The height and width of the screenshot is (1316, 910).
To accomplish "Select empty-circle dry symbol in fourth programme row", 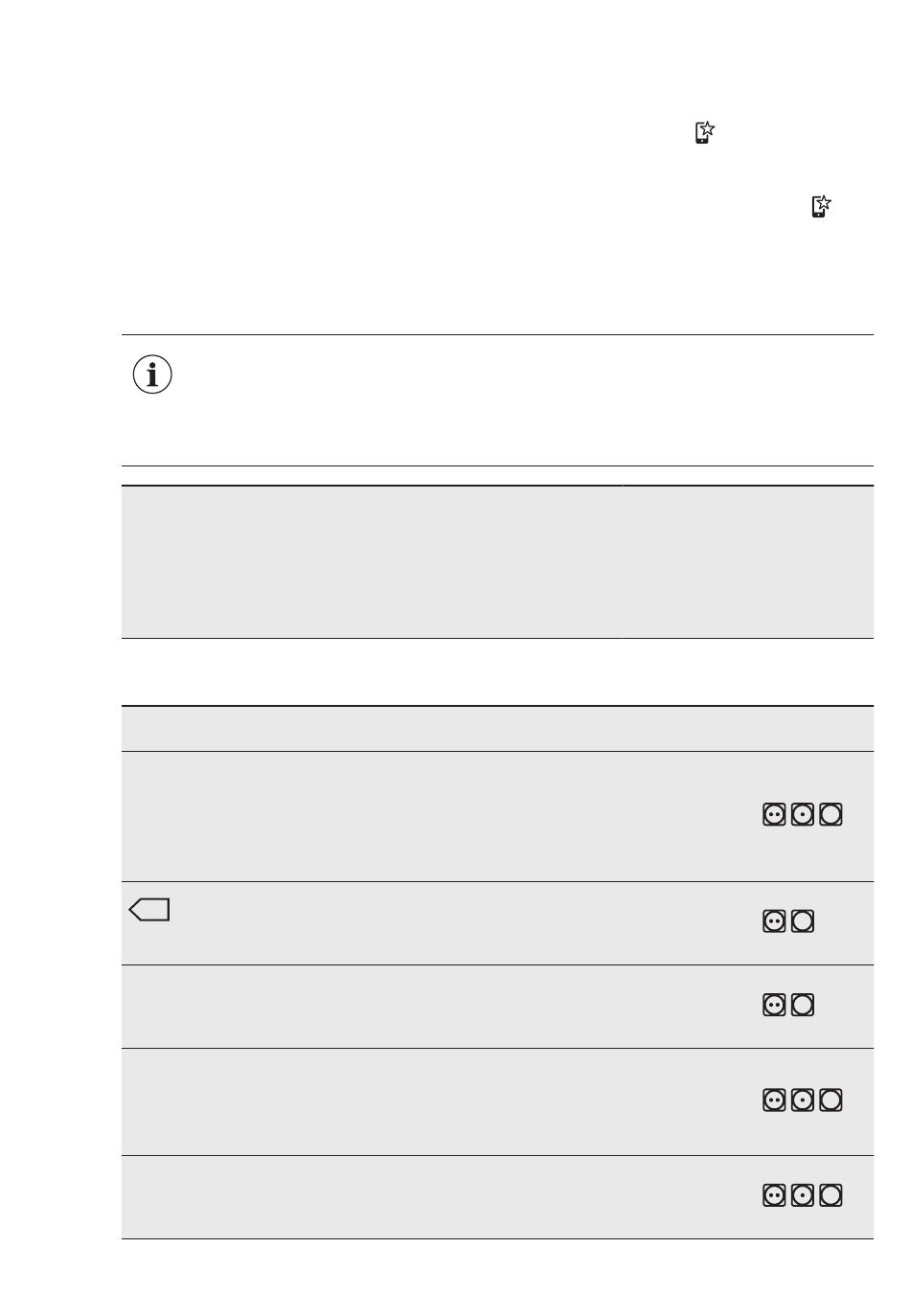I will click(x=831, y=1100).
